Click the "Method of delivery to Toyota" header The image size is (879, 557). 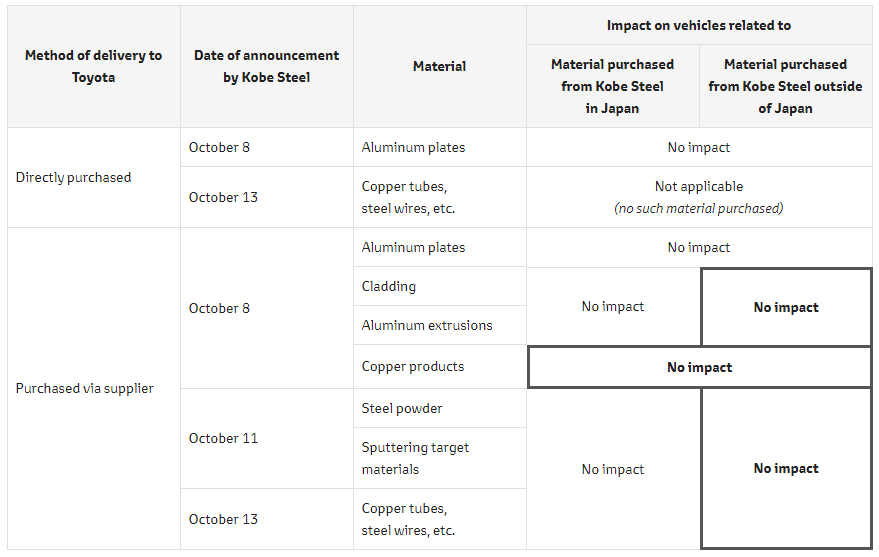(x=93, y=66)
